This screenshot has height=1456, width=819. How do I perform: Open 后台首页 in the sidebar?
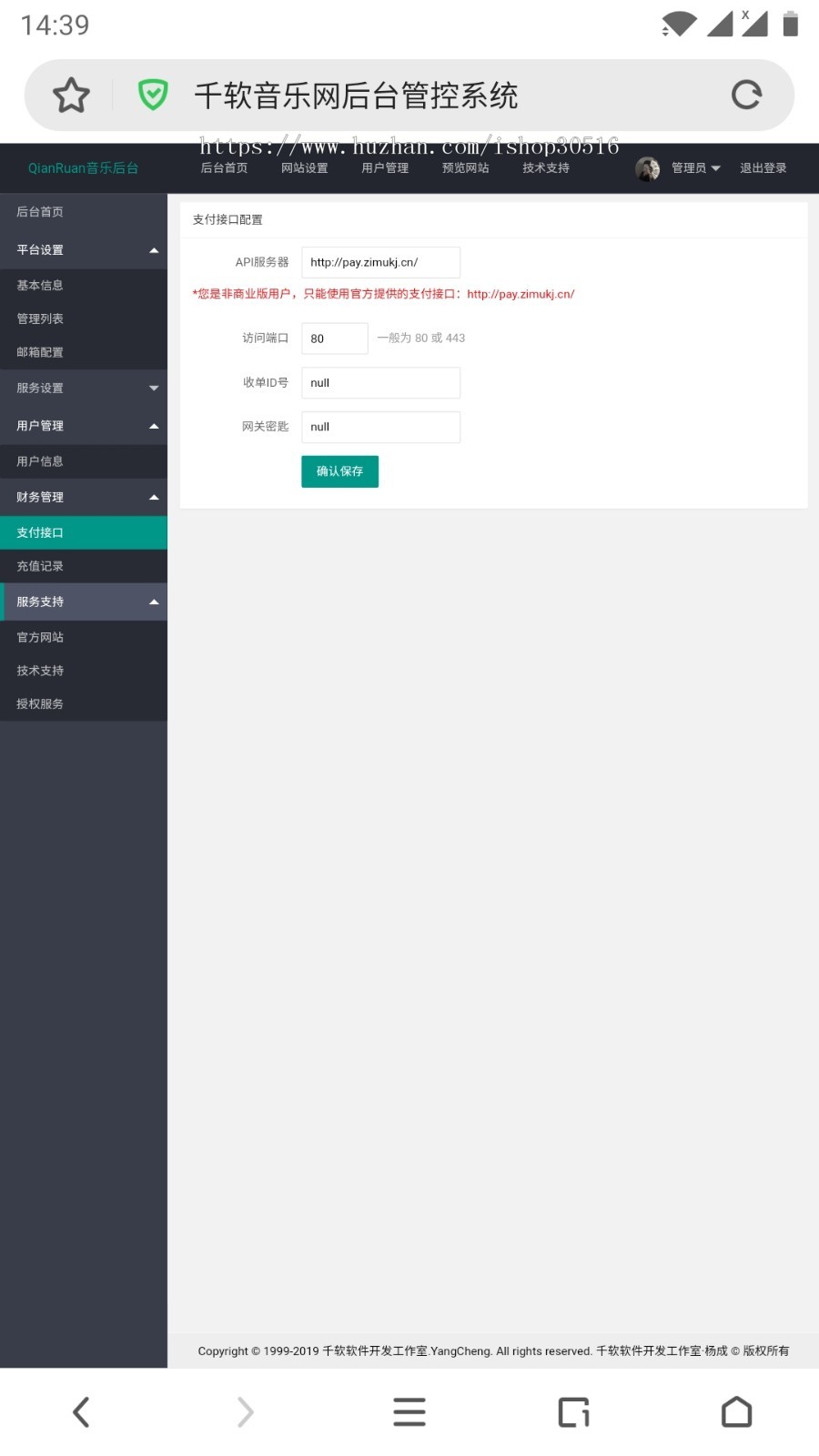[84, 212]
